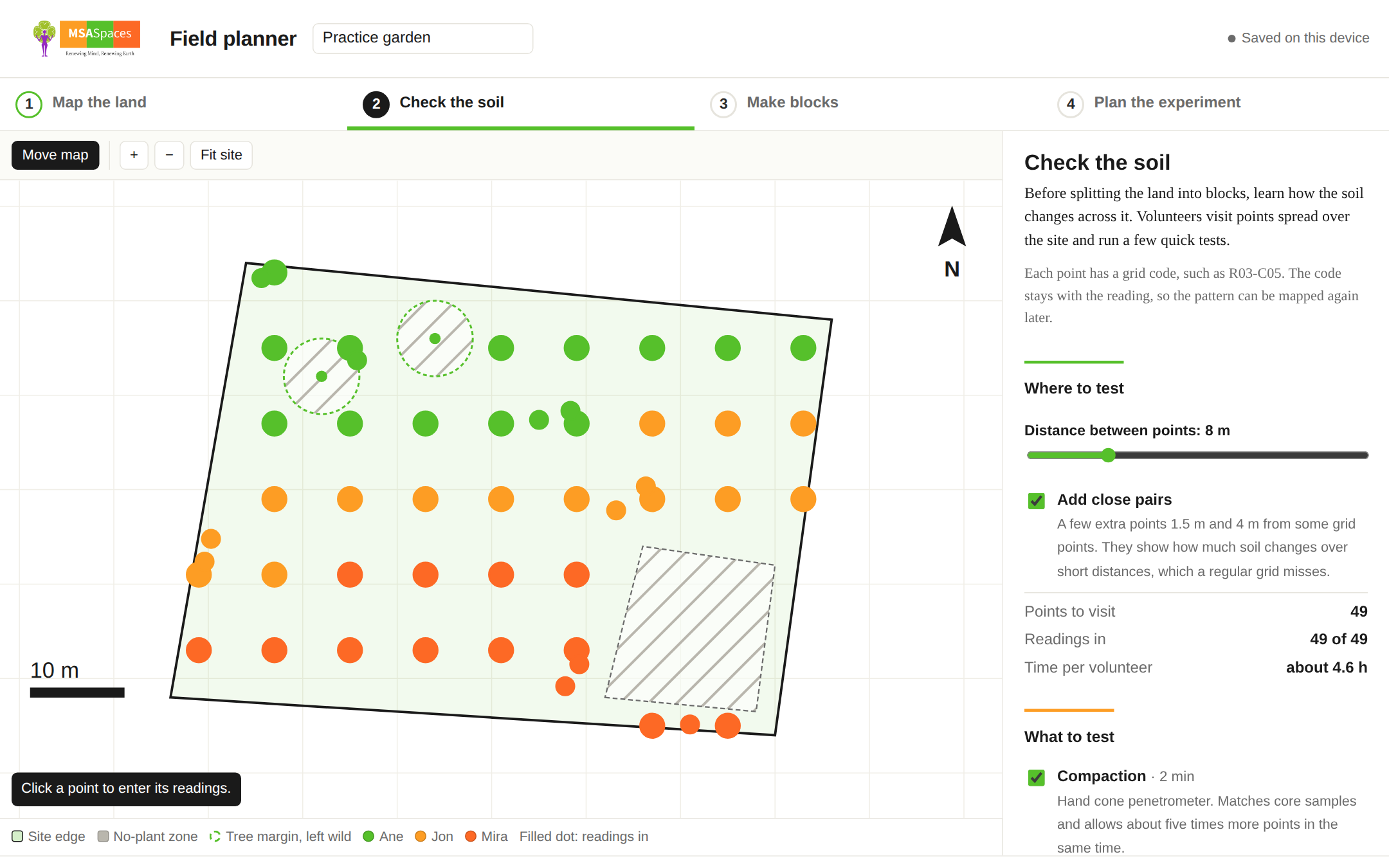1389x868 pixels.
Task: Select the lone orange point left of the no-plant zone's top
Action: coord(616,511)
